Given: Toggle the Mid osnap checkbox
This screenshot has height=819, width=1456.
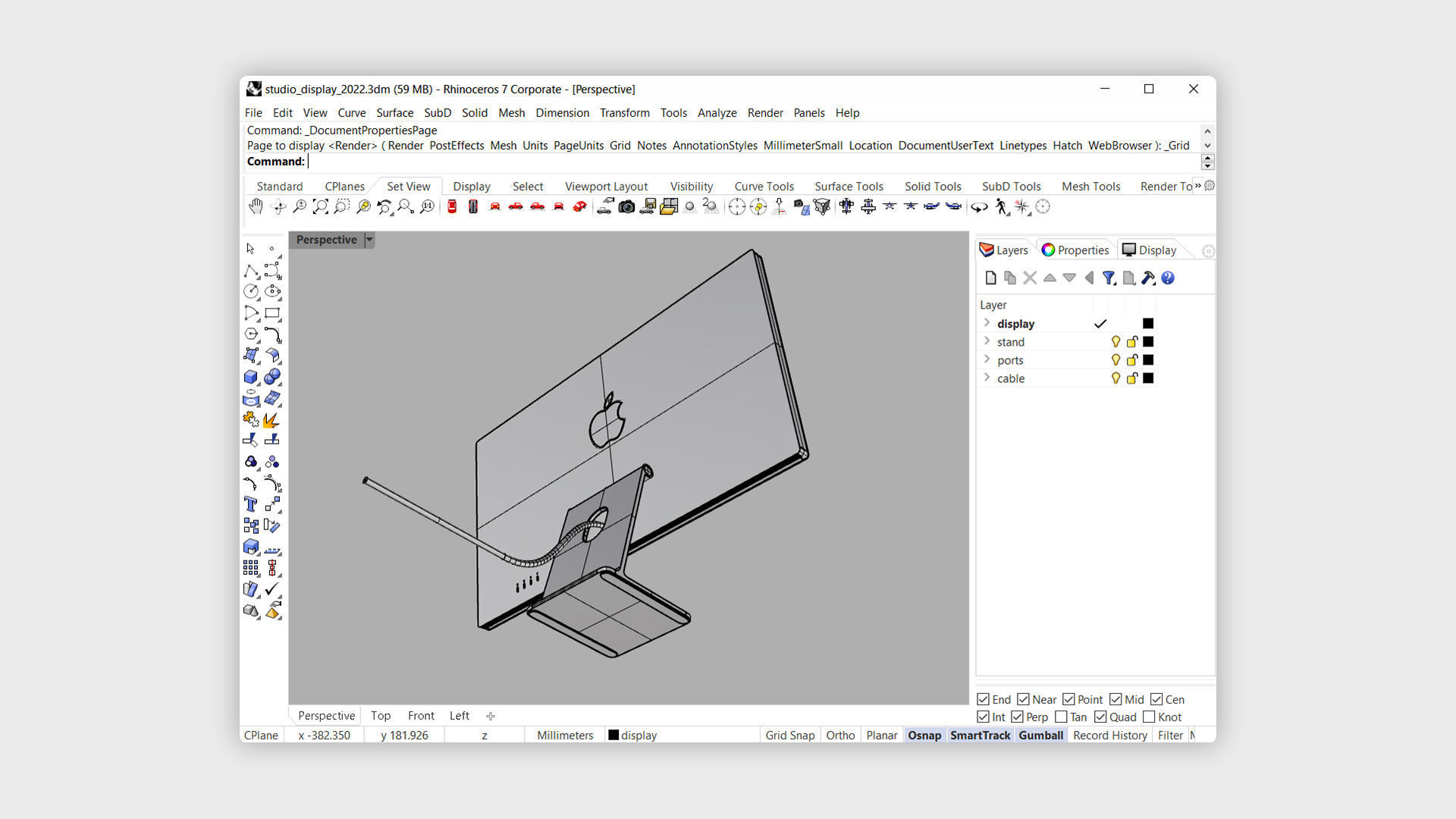Looking at the screenshot, I should [x=1116, y=699].
